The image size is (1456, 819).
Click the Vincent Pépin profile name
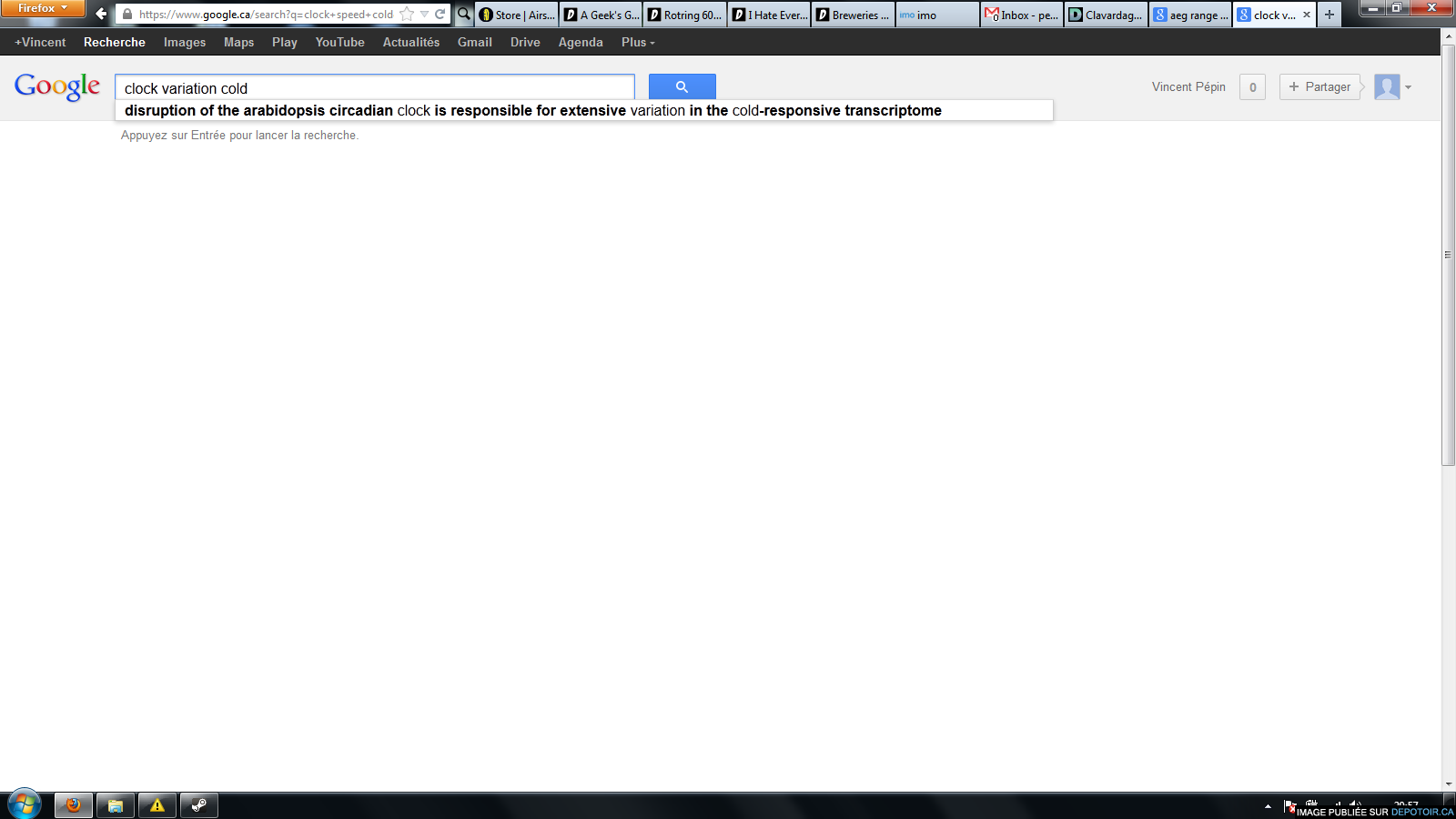(x=1188, y=86)
